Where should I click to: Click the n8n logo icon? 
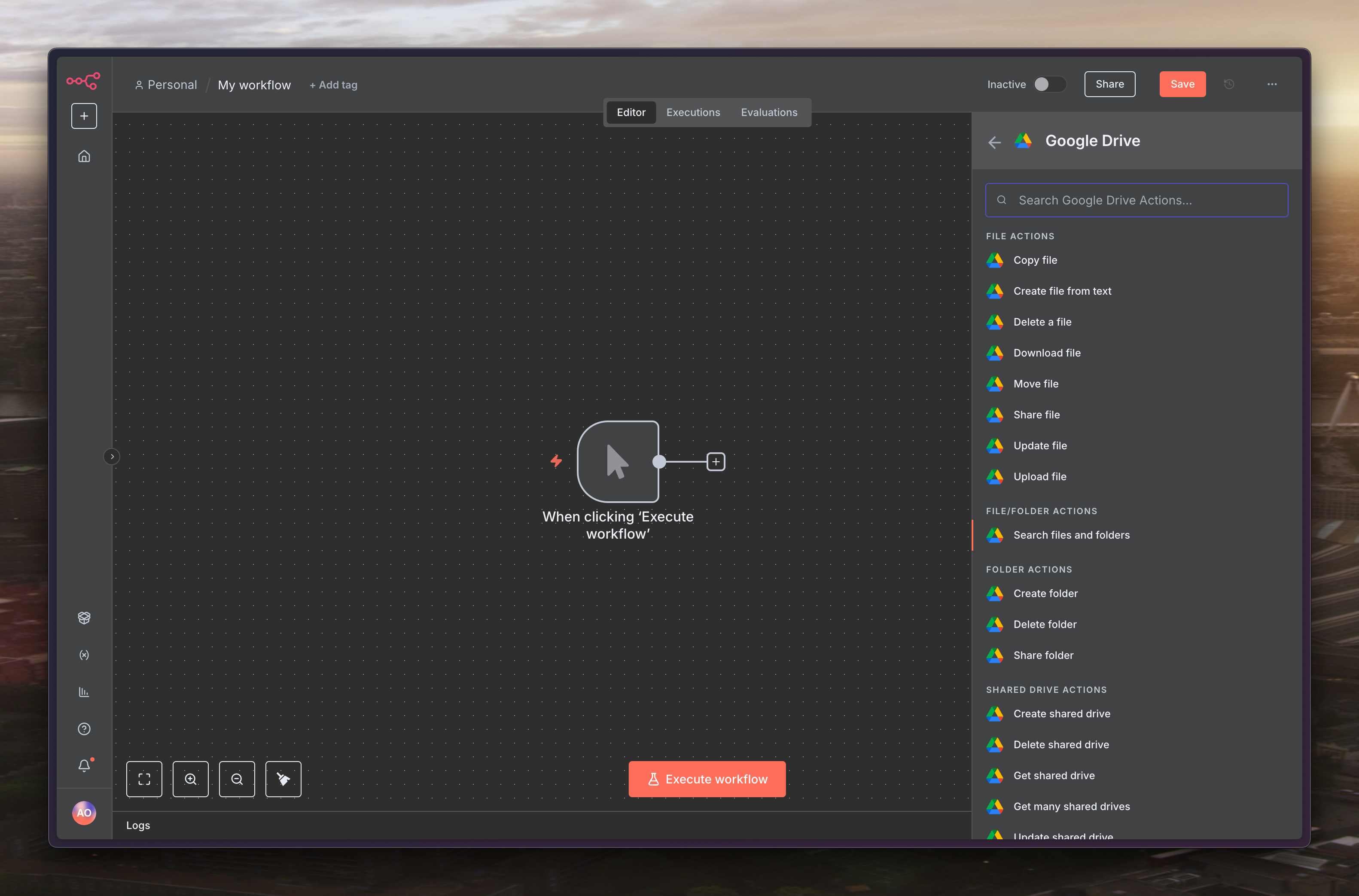(x=83, y=81)
